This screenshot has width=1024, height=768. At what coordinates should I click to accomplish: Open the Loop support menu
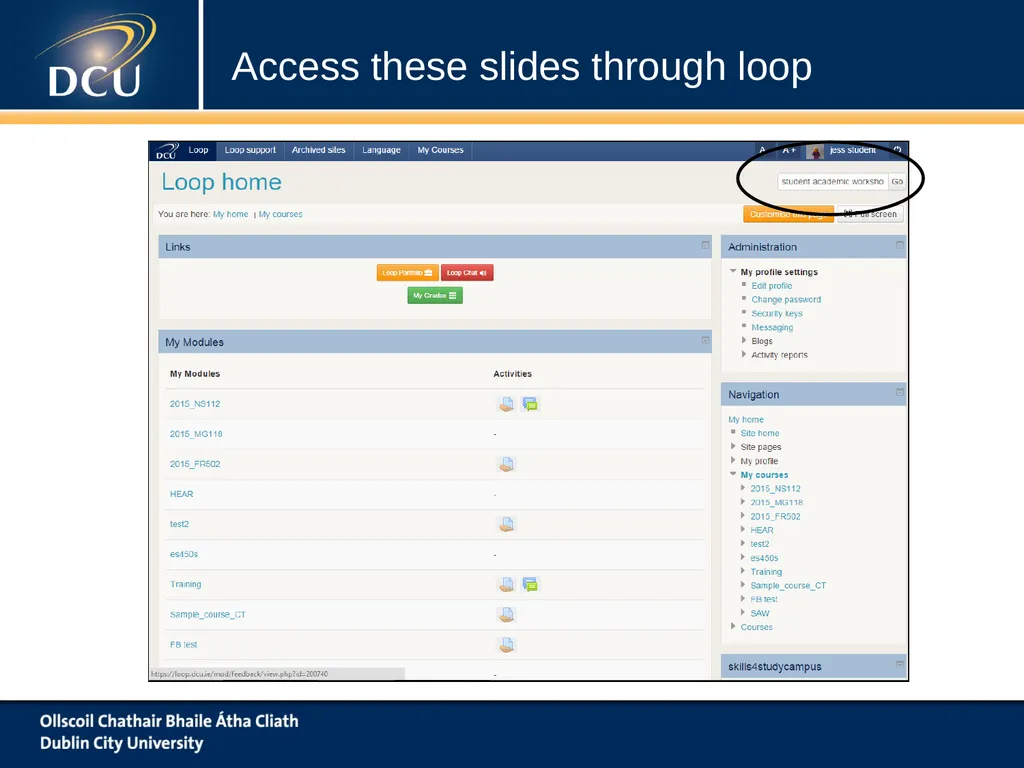tap(250, 150)
